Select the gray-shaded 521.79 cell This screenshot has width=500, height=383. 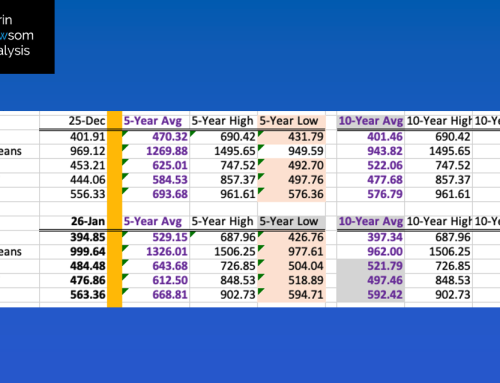[x=371, y=266]
